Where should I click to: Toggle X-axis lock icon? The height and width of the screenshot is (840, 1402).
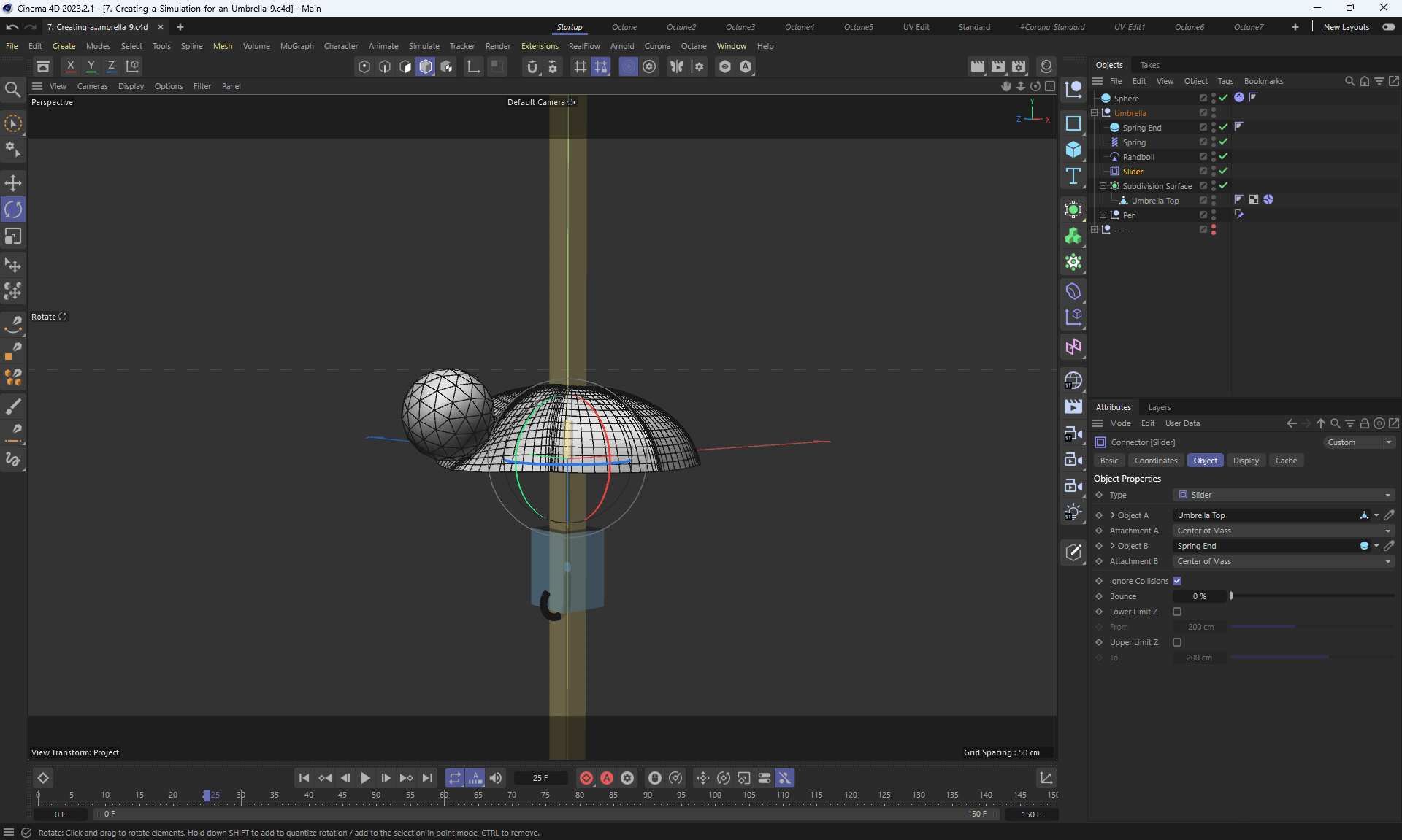pyautogui.click(x=70, y=66)
